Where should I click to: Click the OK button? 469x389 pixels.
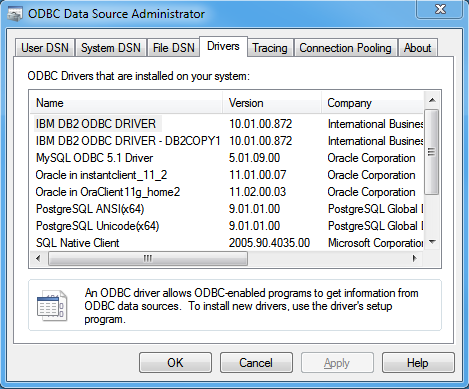[175, 363]
